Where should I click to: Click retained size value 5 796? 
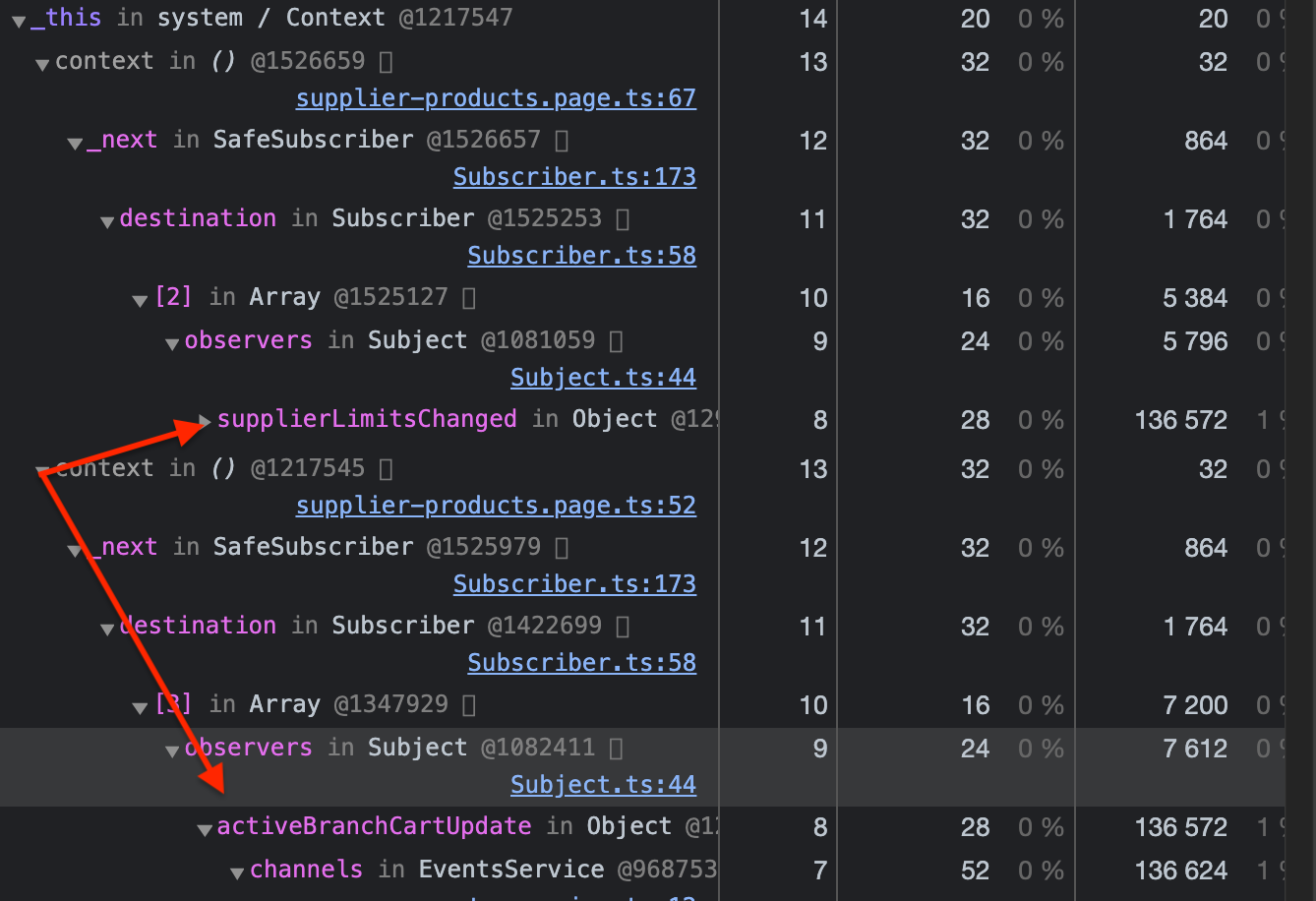tap(1195, 341)
